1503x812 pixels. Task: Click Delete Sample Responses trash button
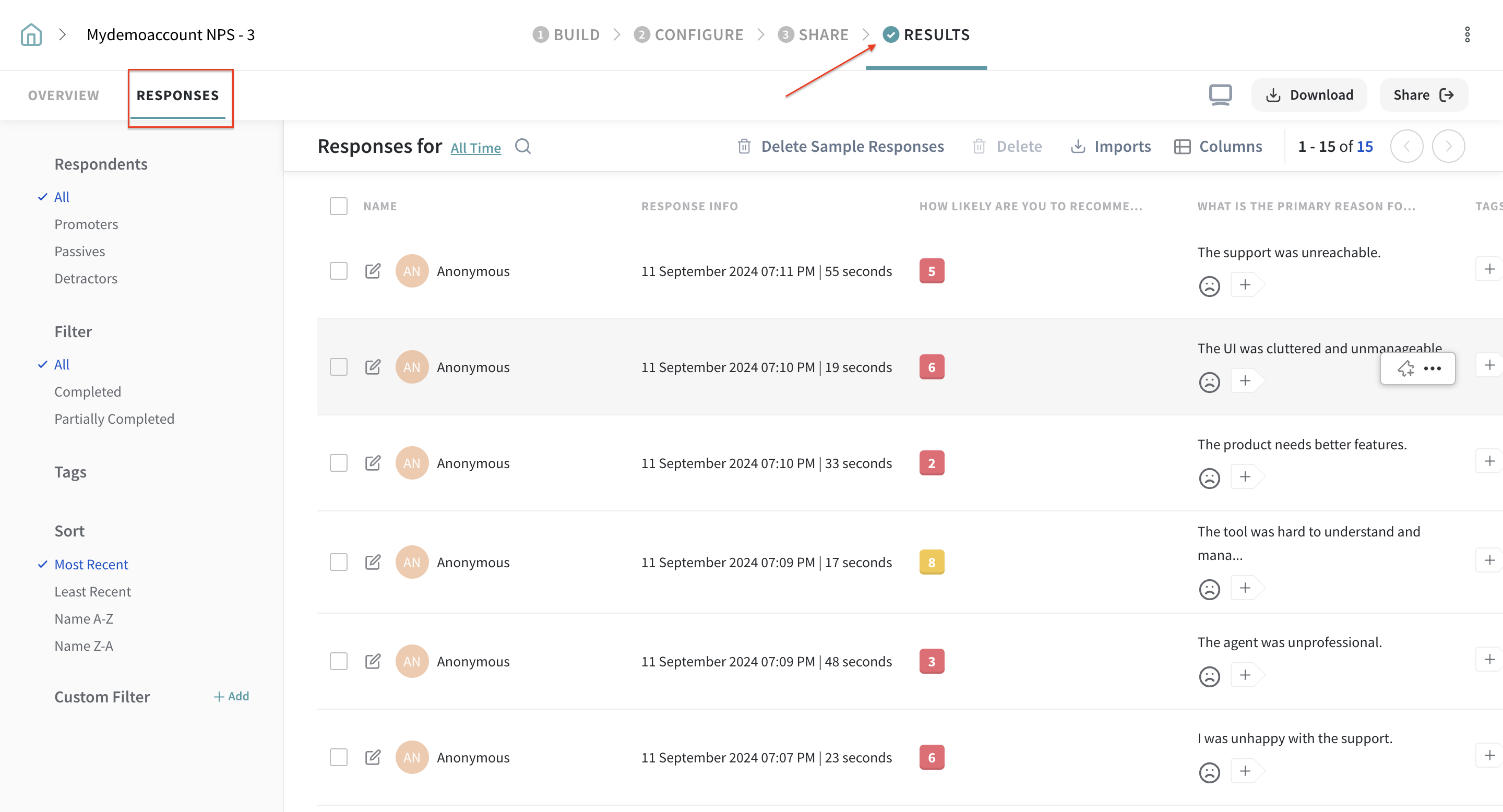pos(840,146)
